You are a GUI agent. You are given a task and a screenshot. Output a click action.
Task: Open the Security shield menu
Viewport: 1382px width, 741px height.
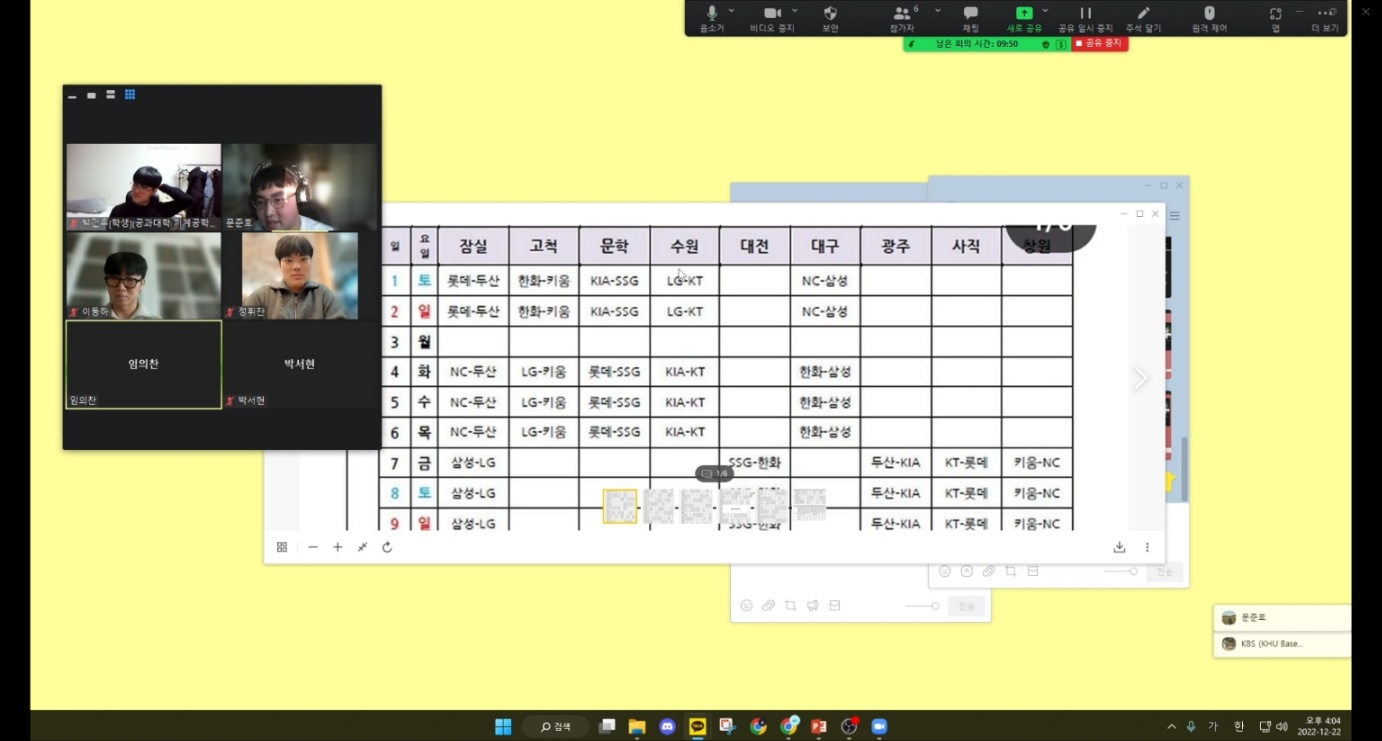pyautogui.click(x=830, y=17)
